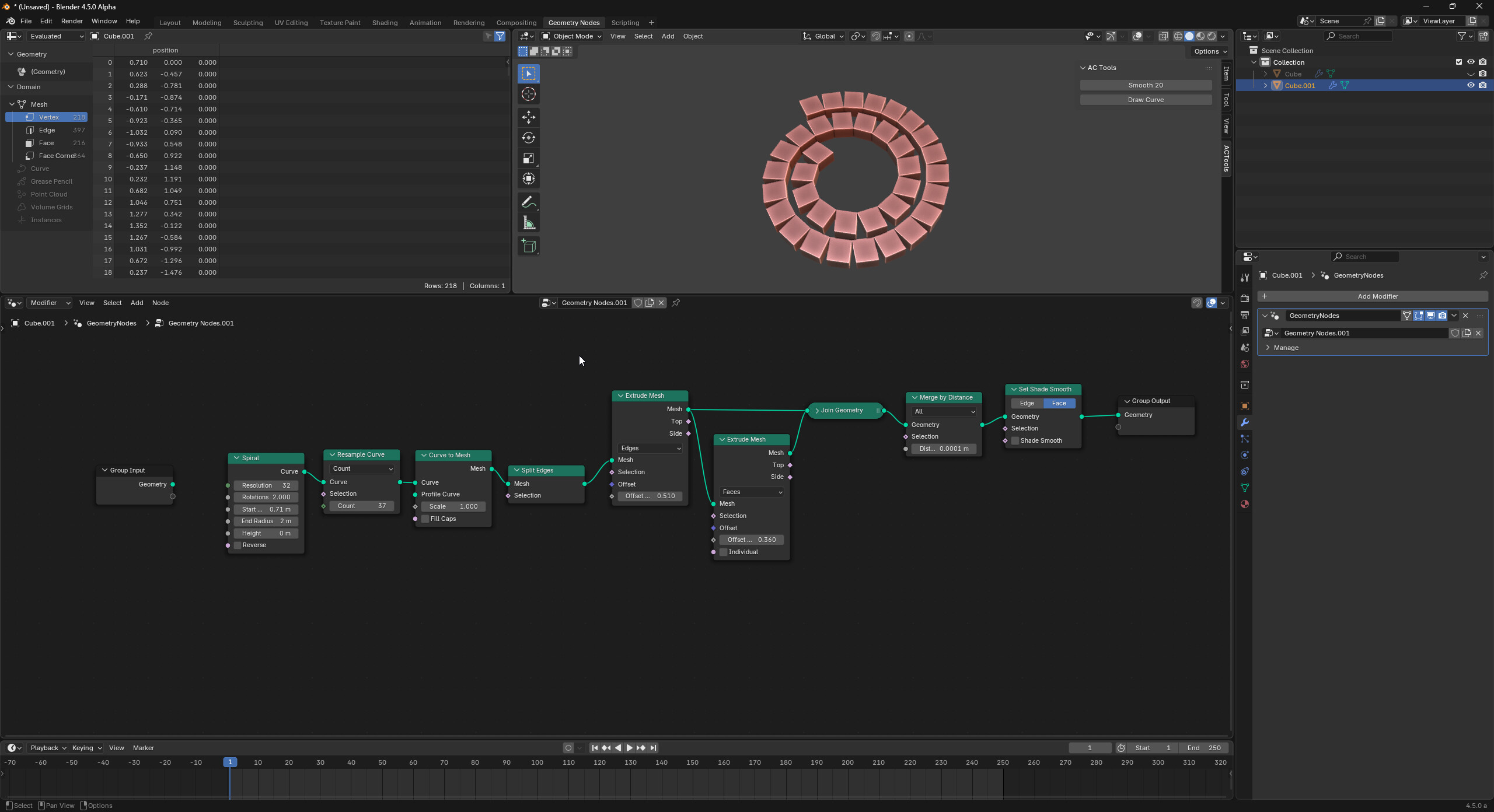The width and height of the screenshot is (1494, 812).
Task: Toggle Collection exclude checkbox in outliner
Action: pos(1459,62)
